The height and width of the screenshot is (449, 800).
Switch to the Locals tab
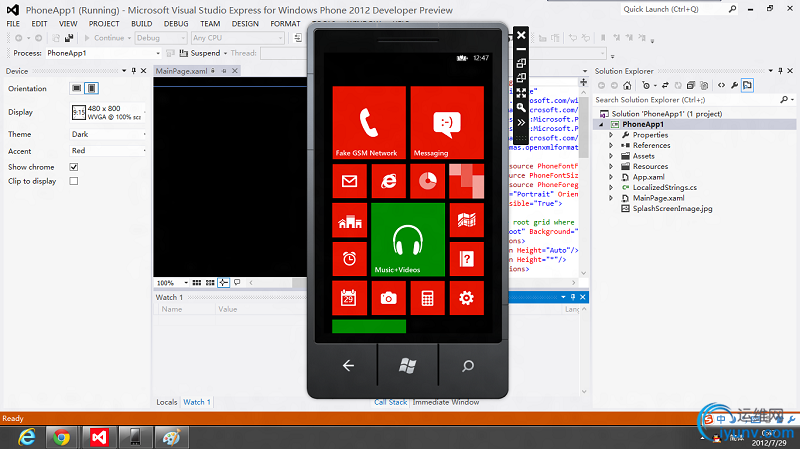(x=166, y=402)
